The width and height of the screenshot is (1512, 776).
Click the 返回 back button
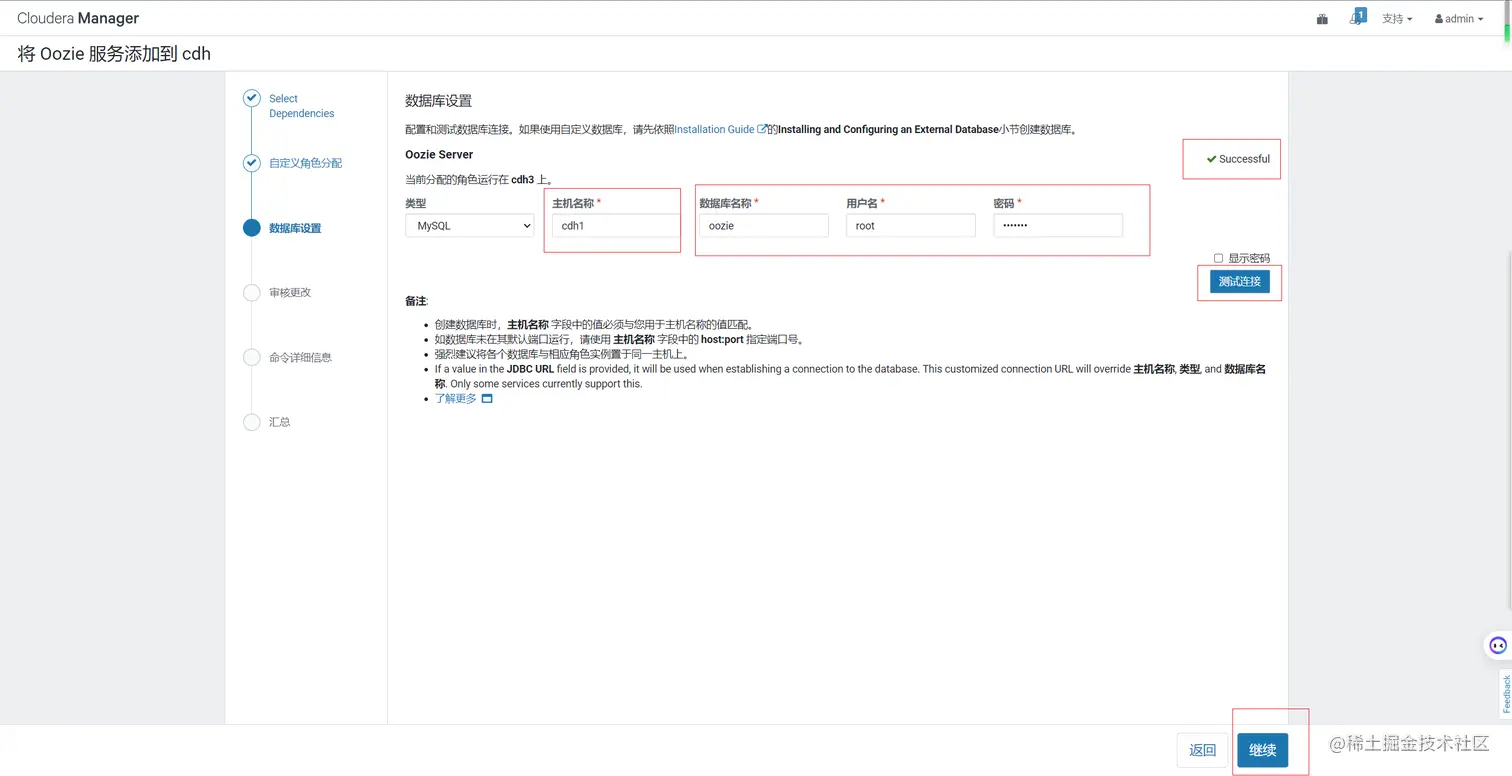(x=1202, y=750)
